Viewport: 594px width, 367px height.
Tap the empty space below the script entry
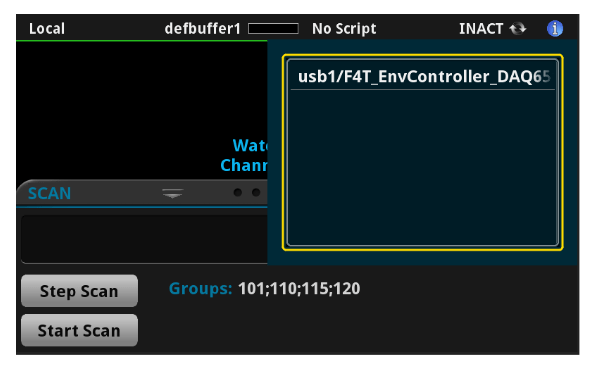point(422,168)
